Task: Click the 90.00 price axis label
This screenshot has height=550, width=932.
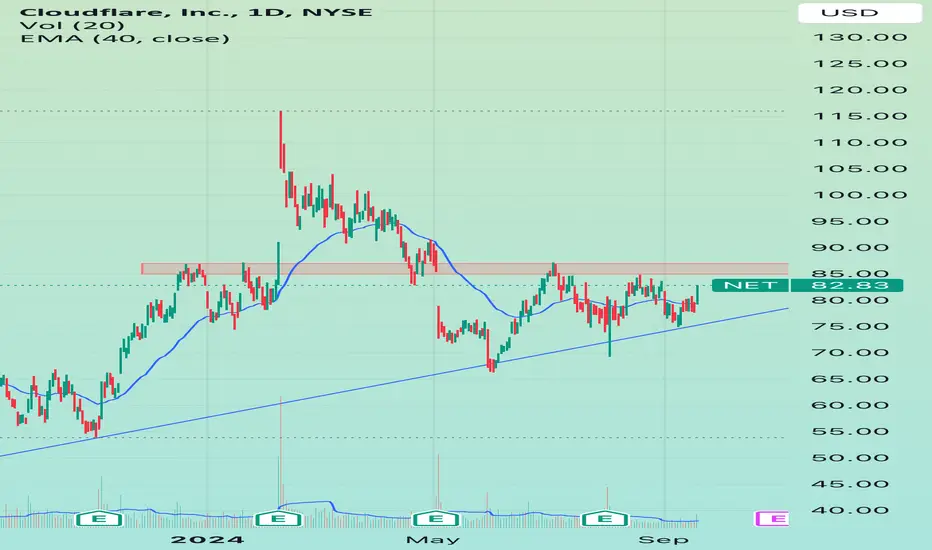Action: pos(851,247)
